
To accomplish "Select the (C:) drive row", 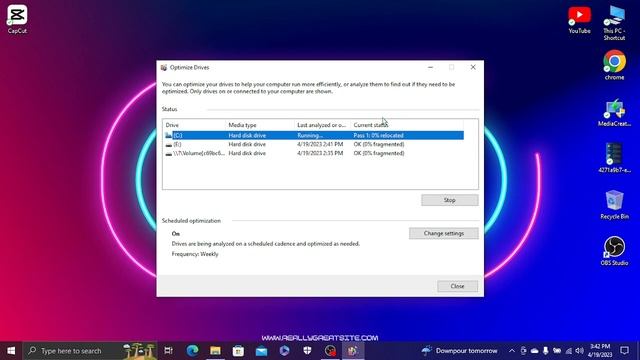I will pos(313,135).
